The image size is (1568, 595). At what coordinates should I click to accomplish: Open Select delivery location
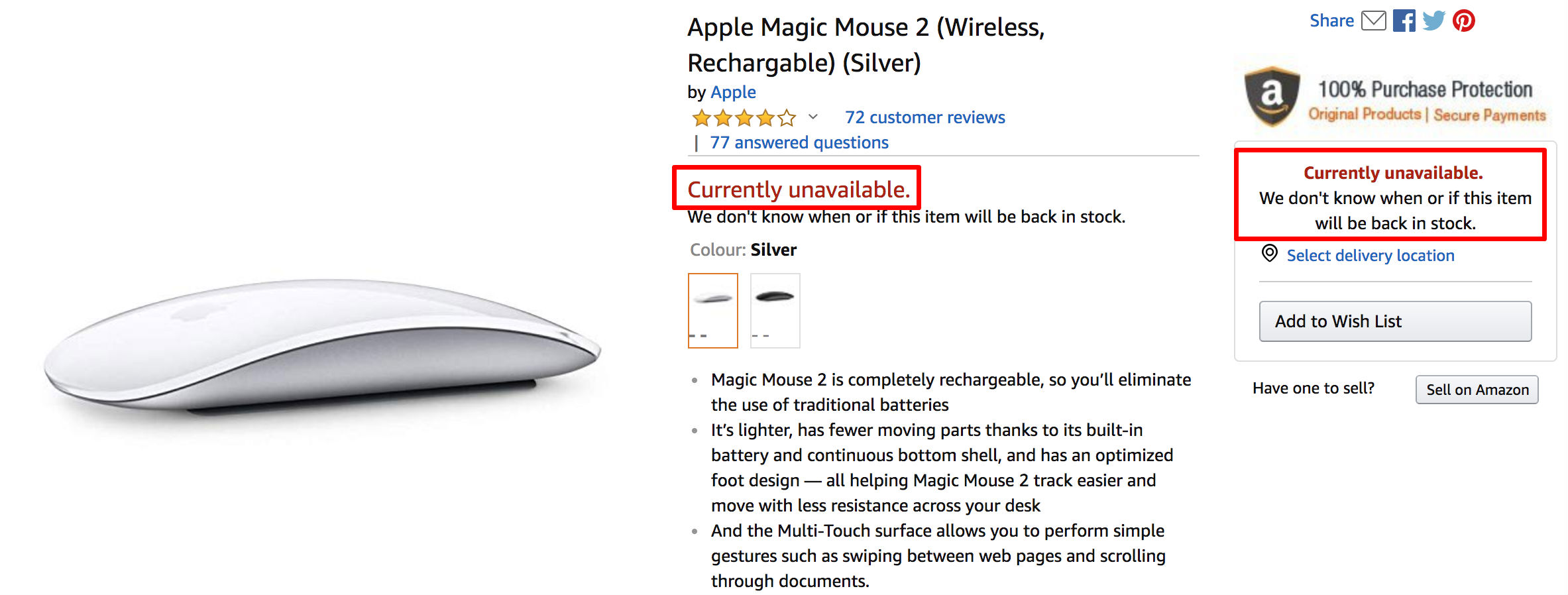coord(1369,255)
